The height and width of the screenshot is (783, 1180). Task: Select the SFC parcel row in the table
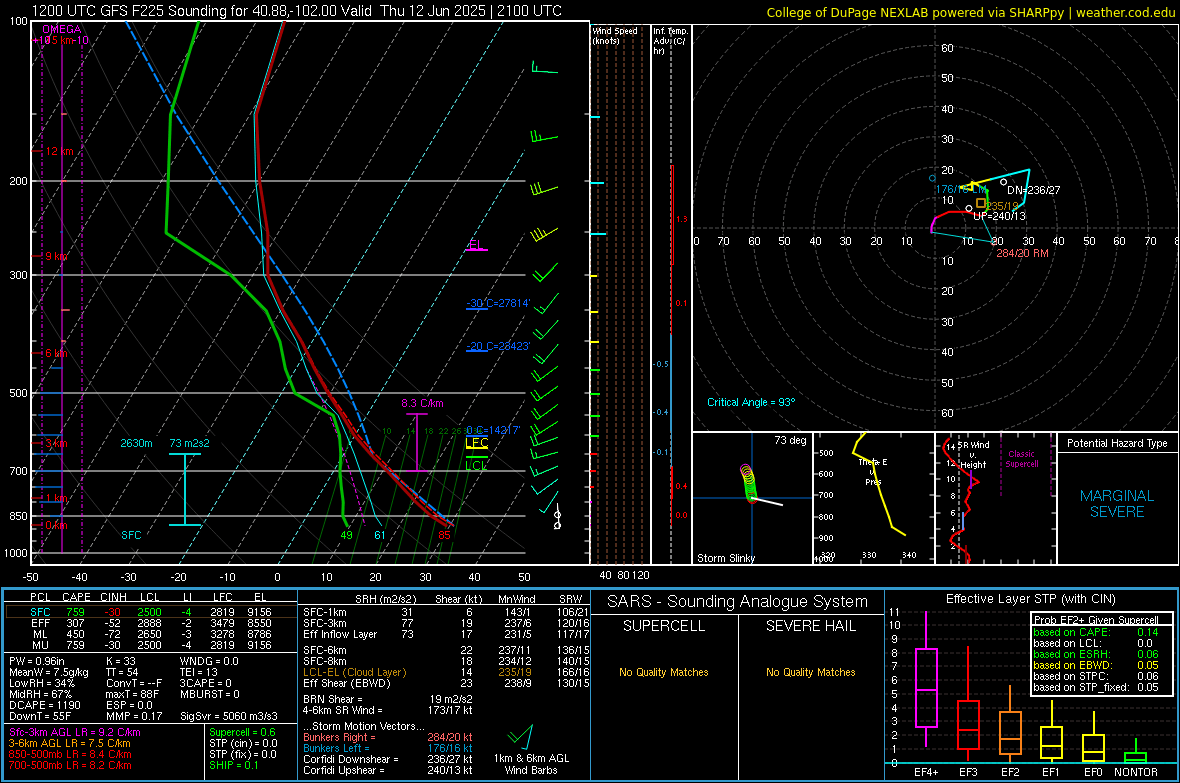[x=151, y=612]
